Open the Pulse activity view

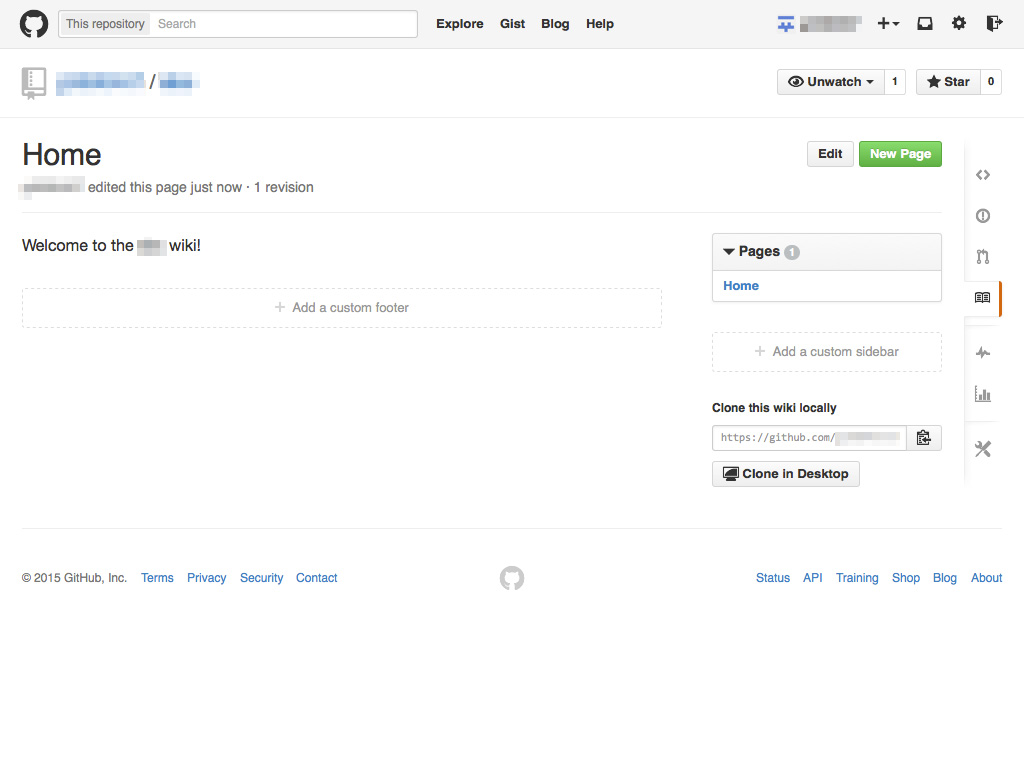point(982,352)
